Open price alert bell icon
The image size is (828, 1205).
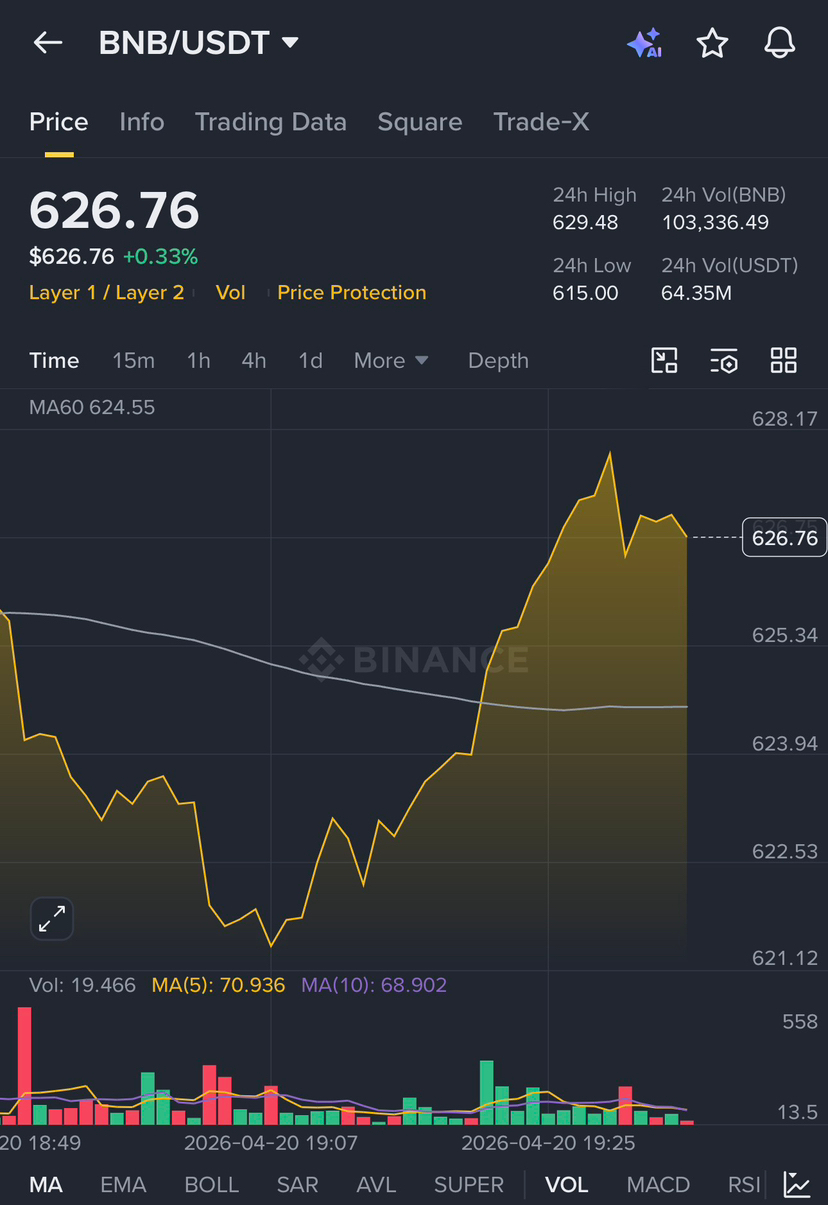(x=780, y=42)
